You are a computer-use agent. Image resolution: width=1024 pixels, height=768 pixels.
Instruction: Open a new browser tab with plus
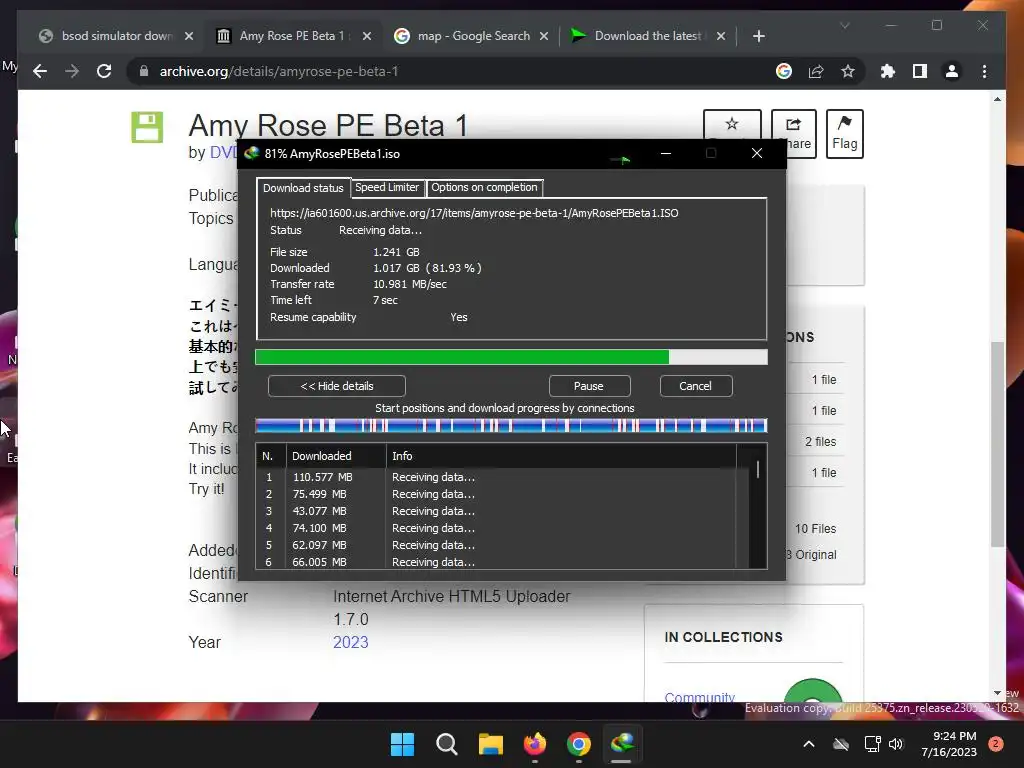(758, 36)
